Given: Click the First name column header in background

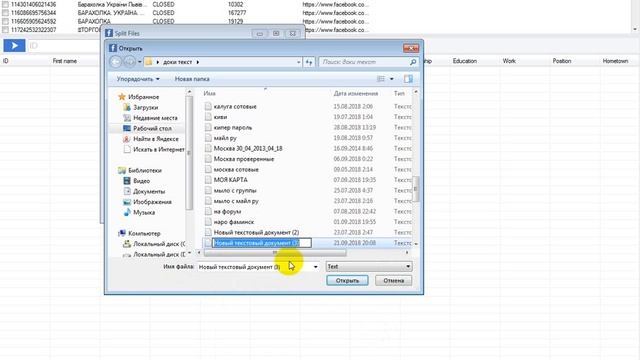Looking at the screenshot, I should pos(64,61).
